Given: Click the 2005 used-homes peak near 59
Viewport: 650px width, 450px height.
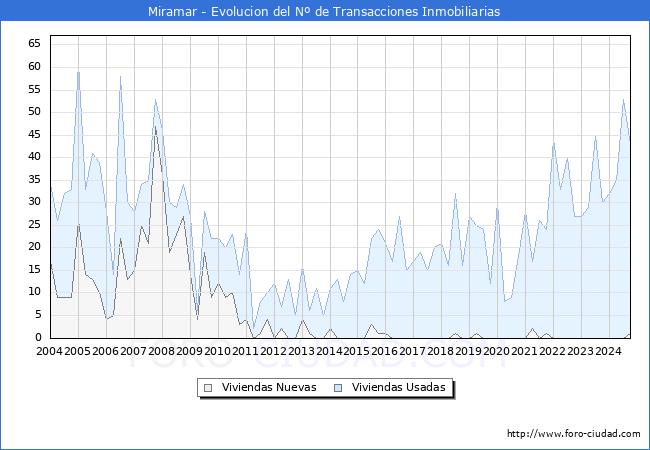Looking at the screenshot, I should [x=78, y=72].
